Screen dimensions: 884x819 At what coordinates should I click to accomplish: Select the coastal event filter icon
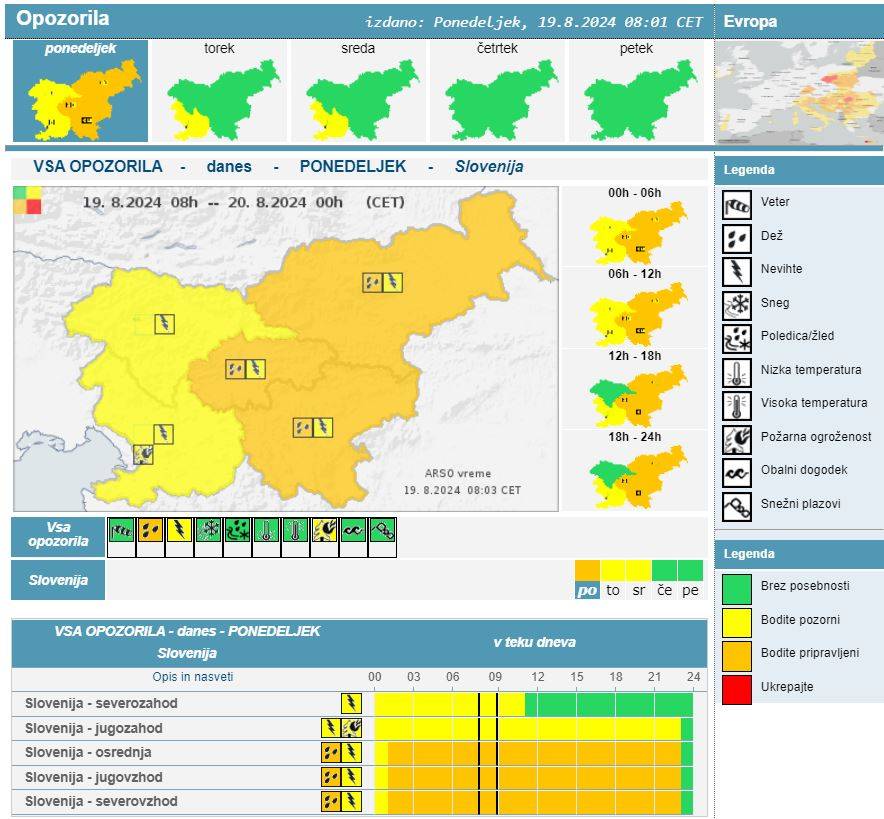tap(353, 530)
